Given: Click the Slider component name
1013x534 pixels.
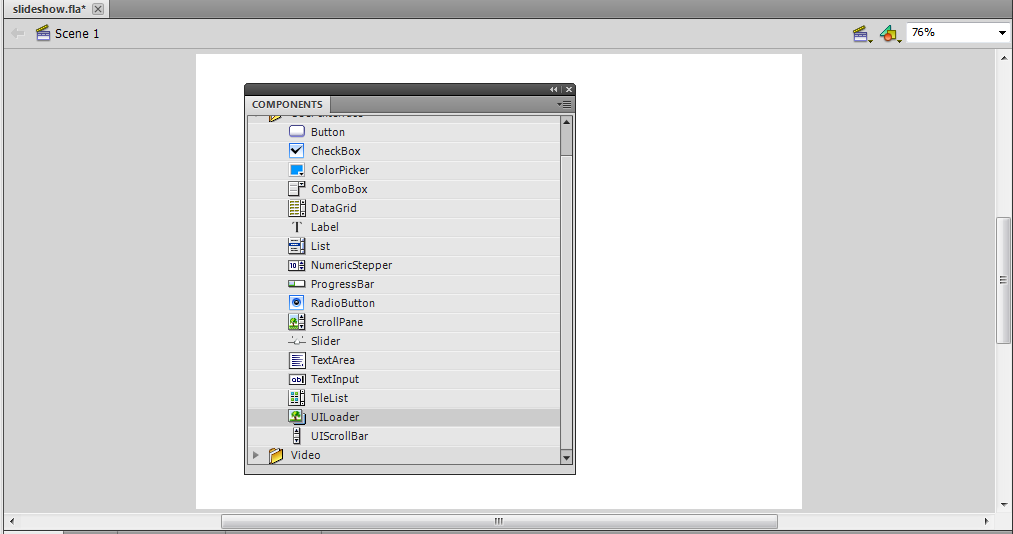Looking at the screenshot, I should coord(325,341).
